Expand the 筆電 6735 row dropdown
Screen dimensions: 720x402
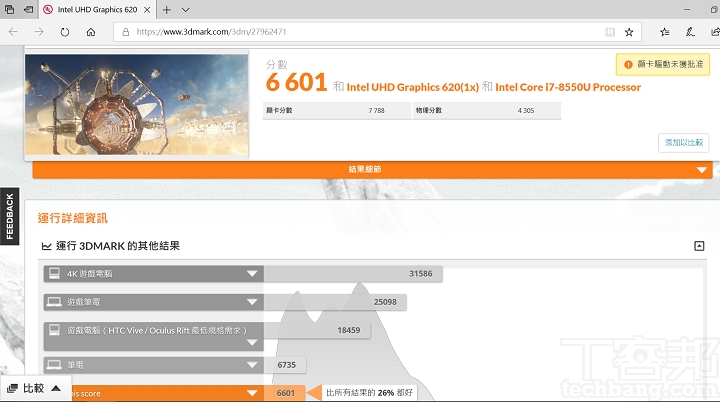(252, 365)
